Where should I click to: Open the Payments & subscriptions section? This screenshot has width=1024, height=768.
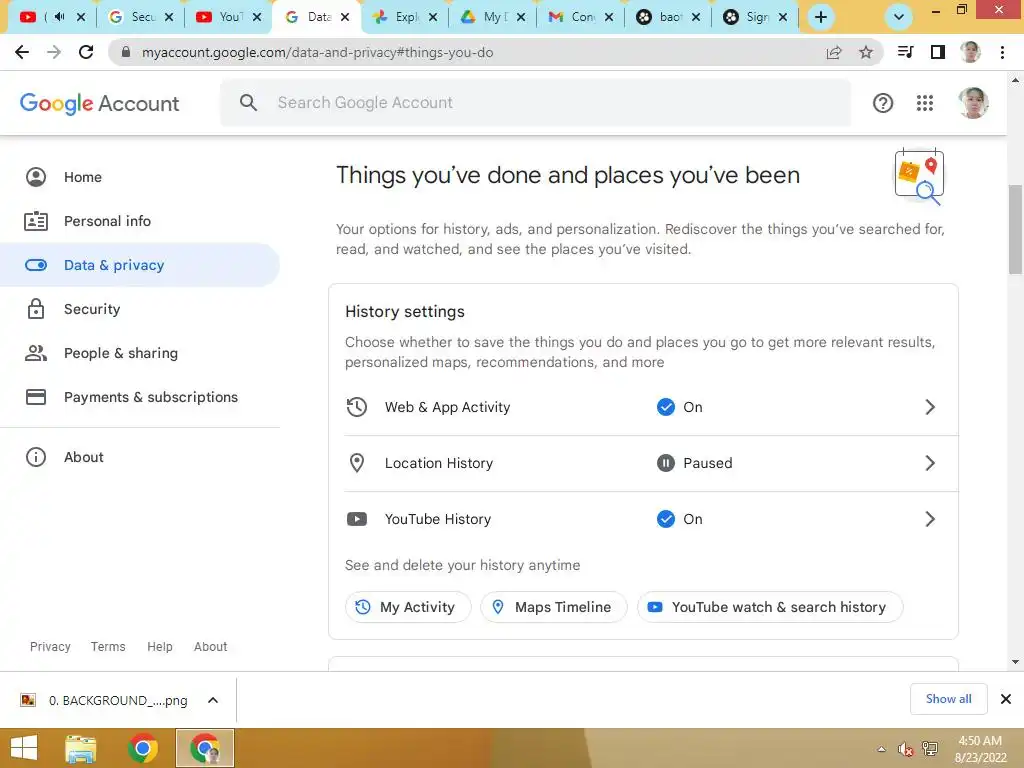(140, 397)
